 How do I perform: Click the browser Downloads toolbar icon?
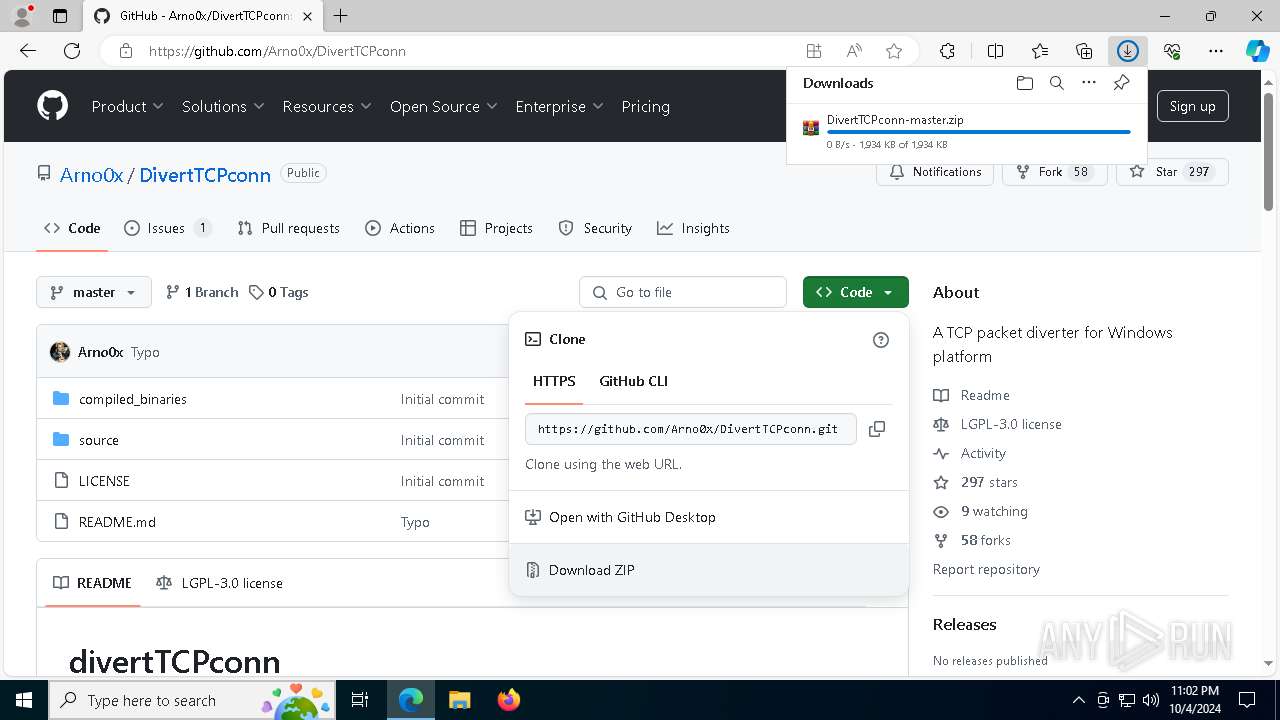click(x=1127, y=51)
